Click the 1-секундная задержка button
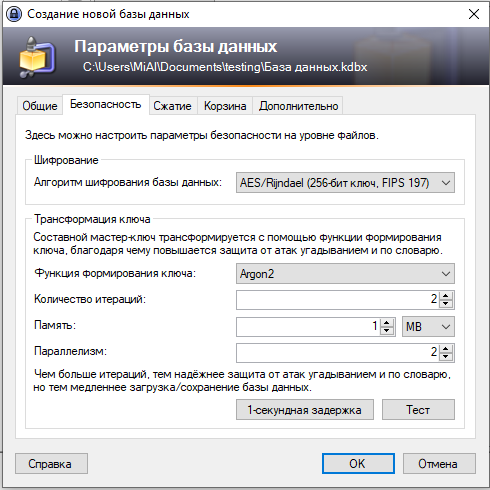Viewport: 490px width, 490px height. (x=305, y=410)
